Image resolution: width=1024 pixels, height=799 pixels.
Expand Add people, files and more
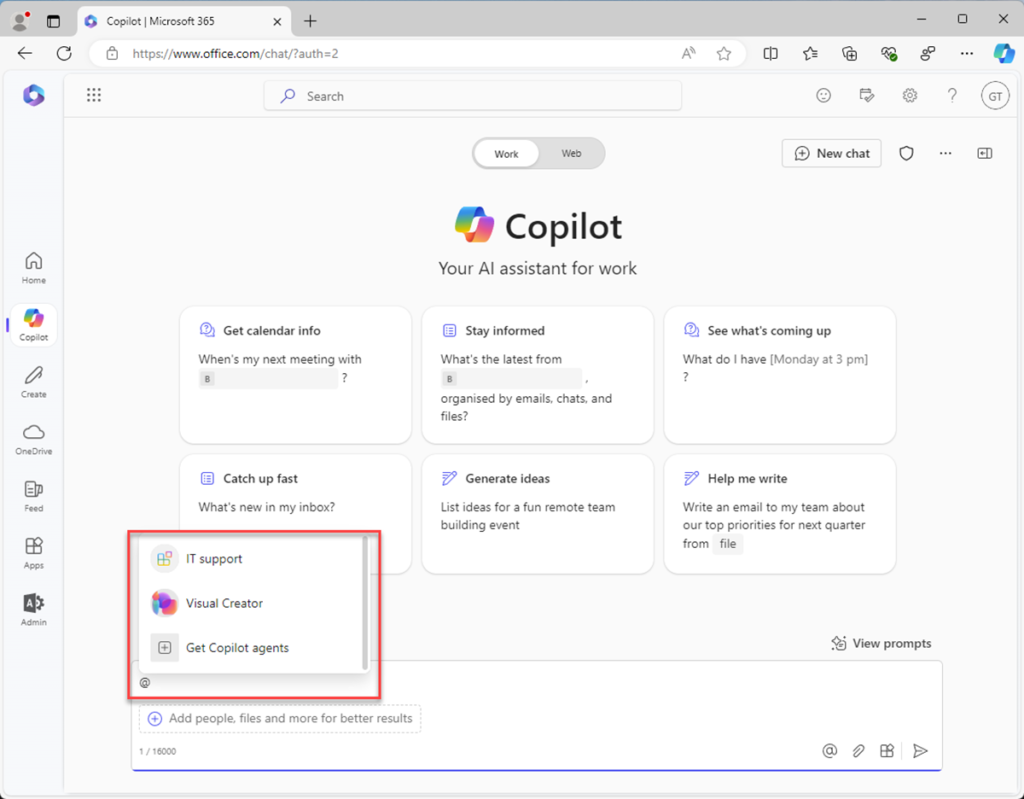pyautogui.click(x=280, y=718)
